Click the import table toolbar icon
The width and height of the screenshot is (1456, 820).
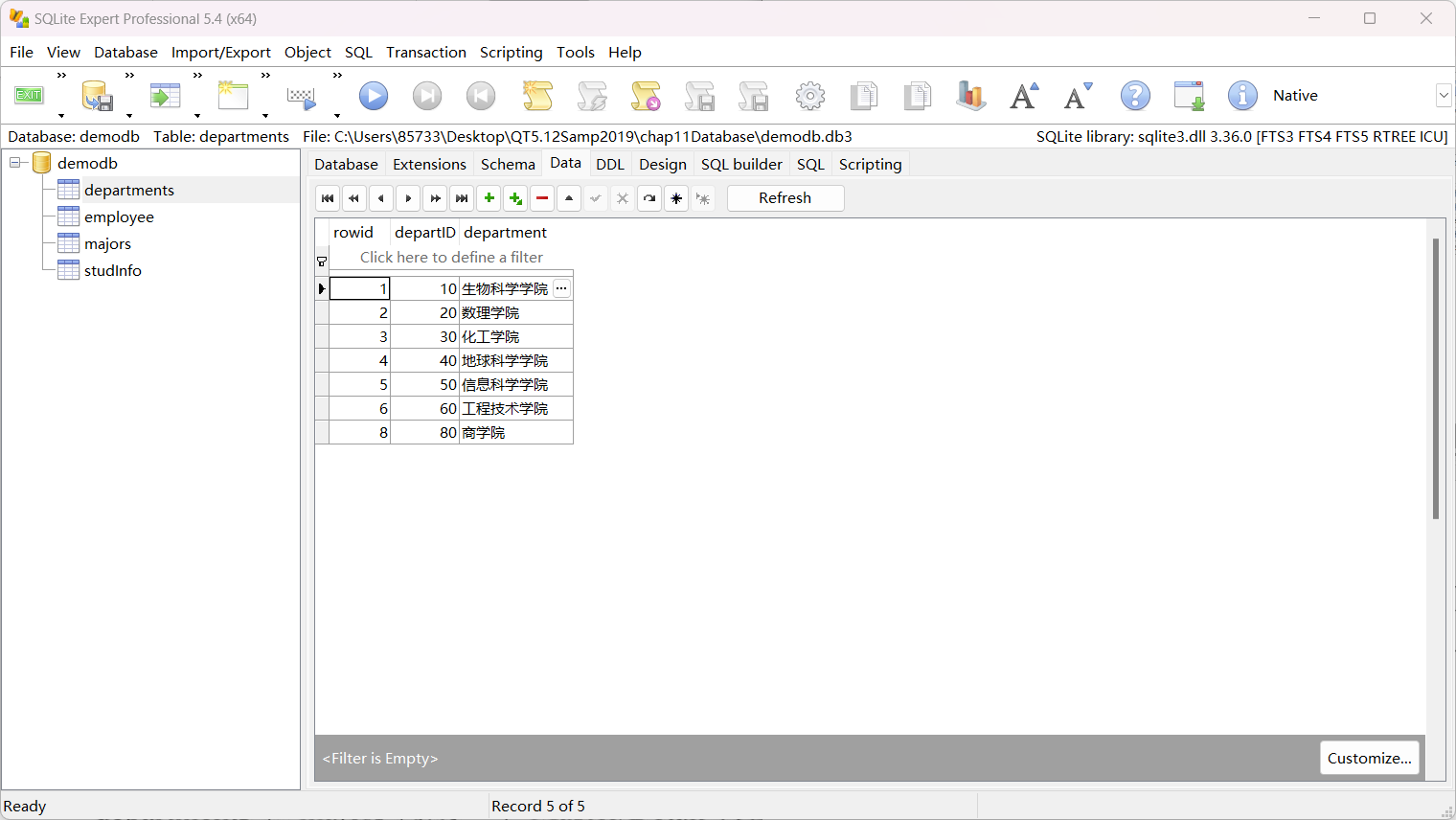[165, 95]
